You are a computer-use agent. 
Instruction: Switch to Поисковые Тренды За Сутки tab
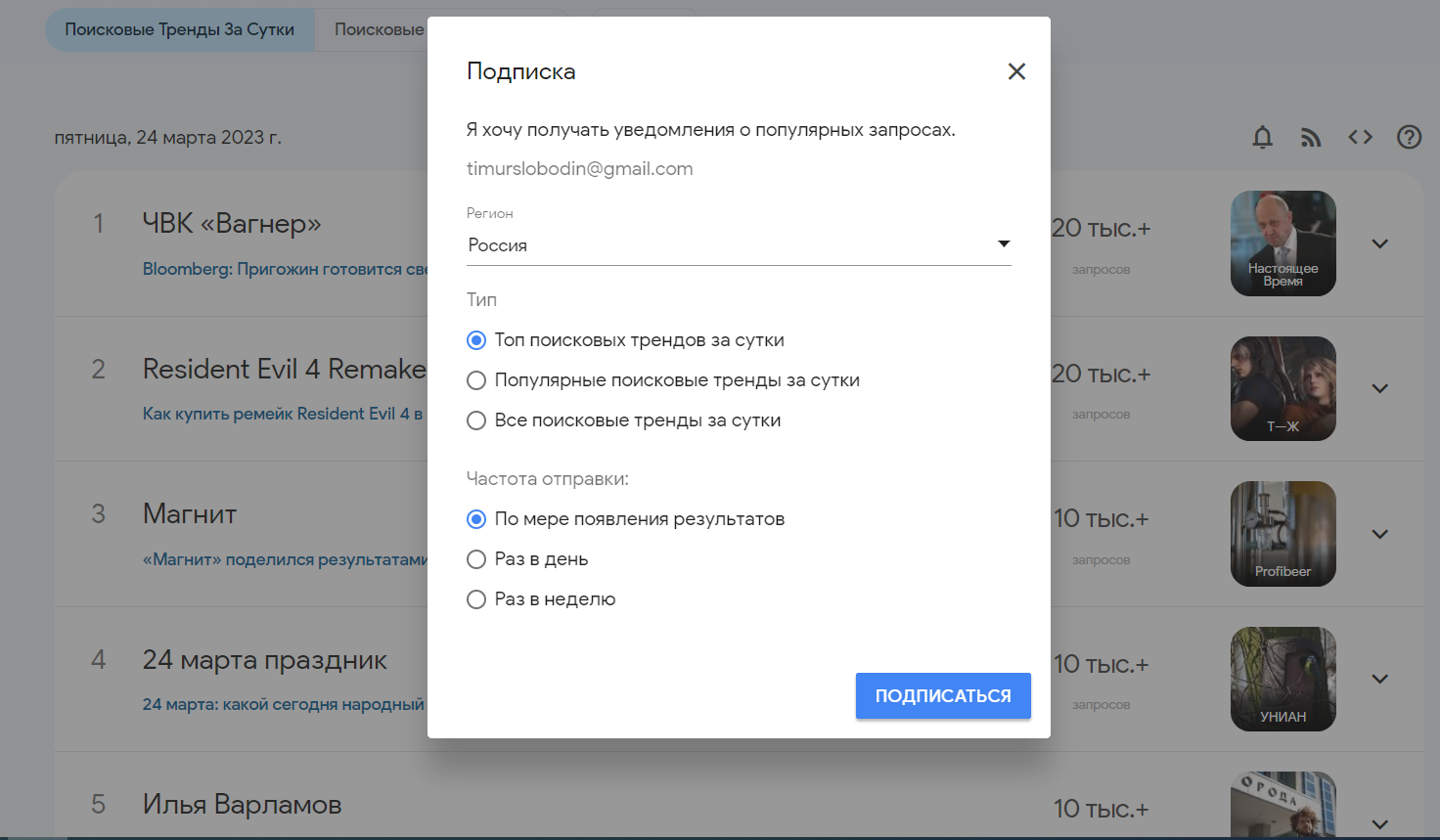coord(180,30)
